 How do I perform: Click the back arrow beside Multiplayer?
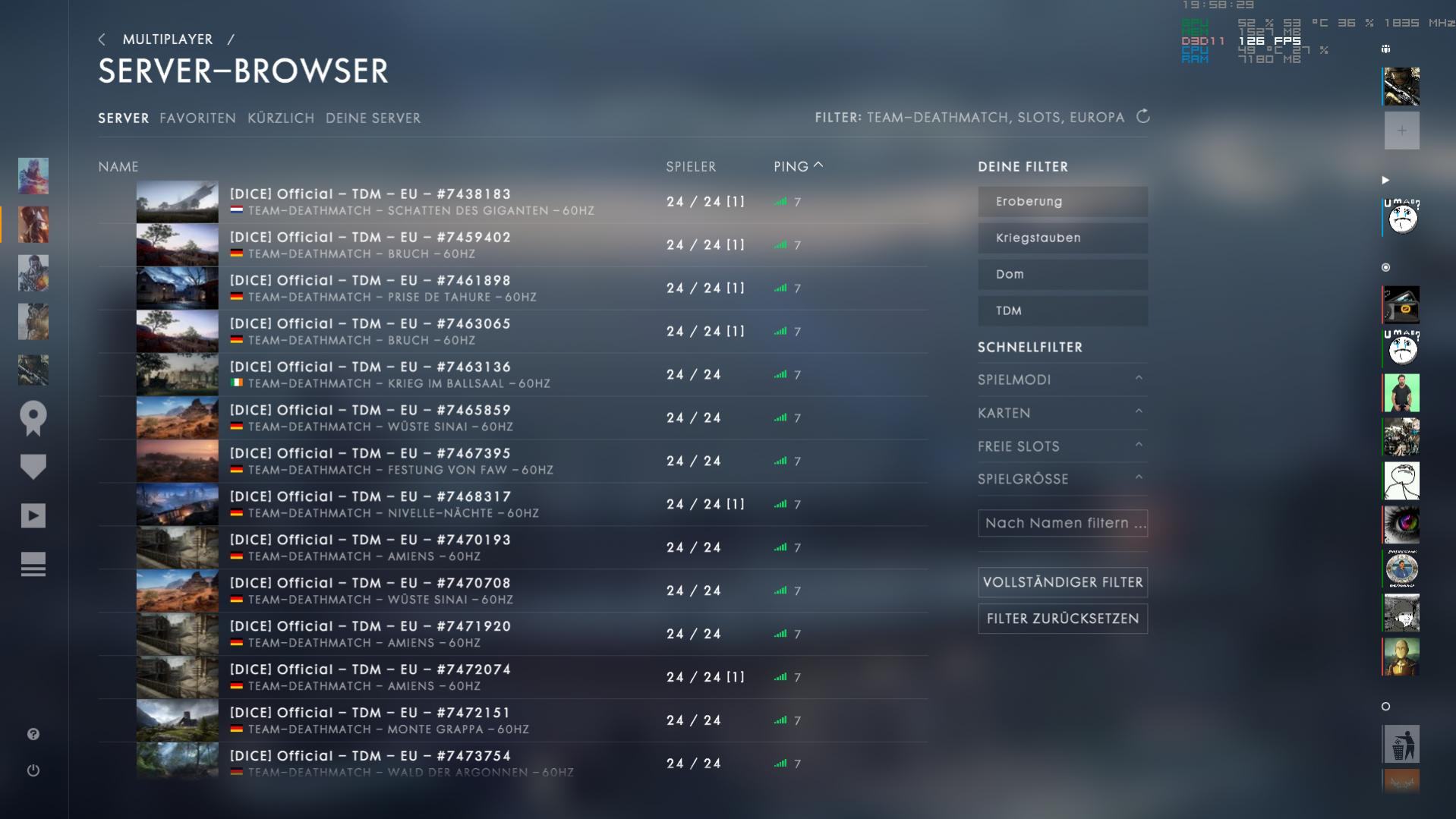pyautogui.click(x=102, y=39)
